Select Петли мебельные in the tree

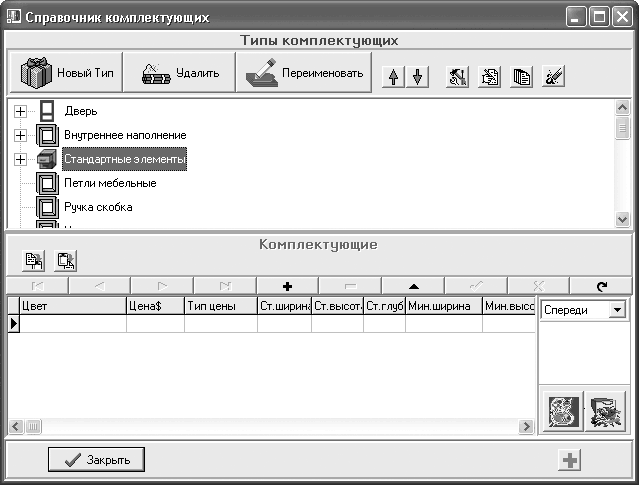pyautogui.click(x=110, y=183)
